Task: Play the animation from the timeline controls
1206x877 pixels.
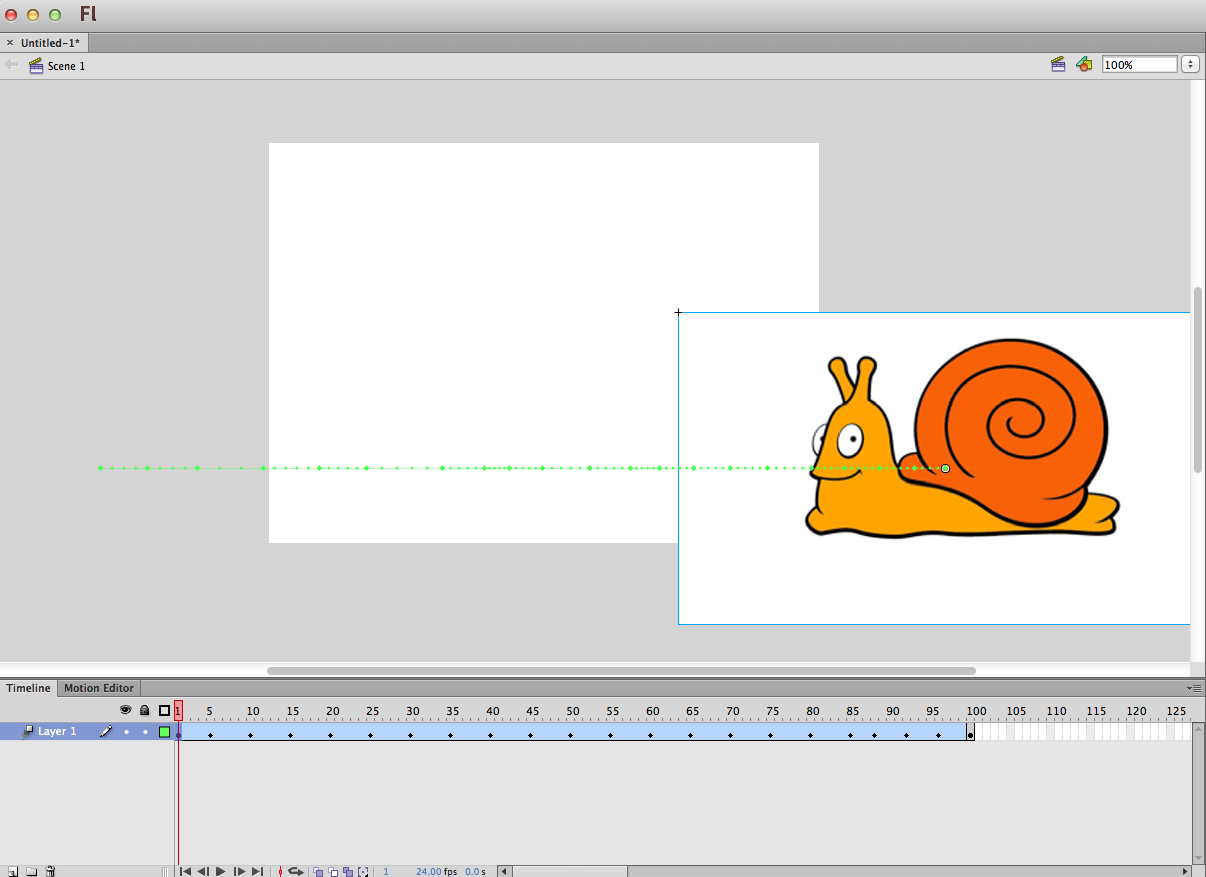Action: tap(220, 871)
